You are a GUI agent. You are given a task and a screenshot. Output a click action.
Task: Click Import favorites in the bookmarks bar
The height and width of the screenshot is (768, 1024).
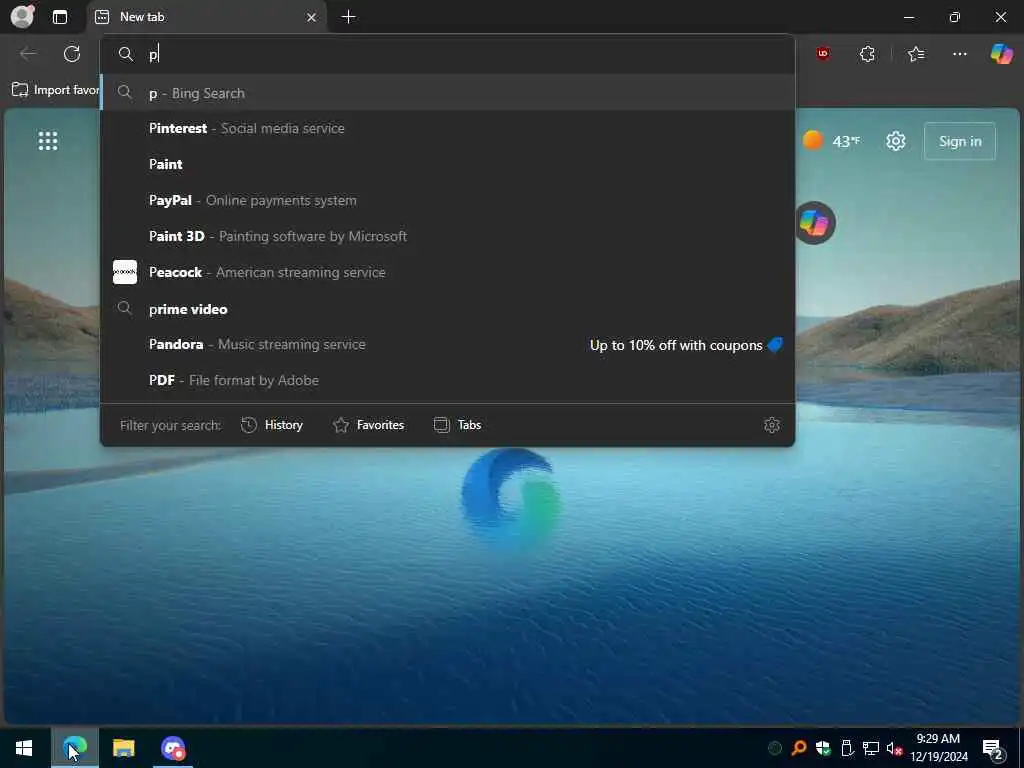[56, 90]
